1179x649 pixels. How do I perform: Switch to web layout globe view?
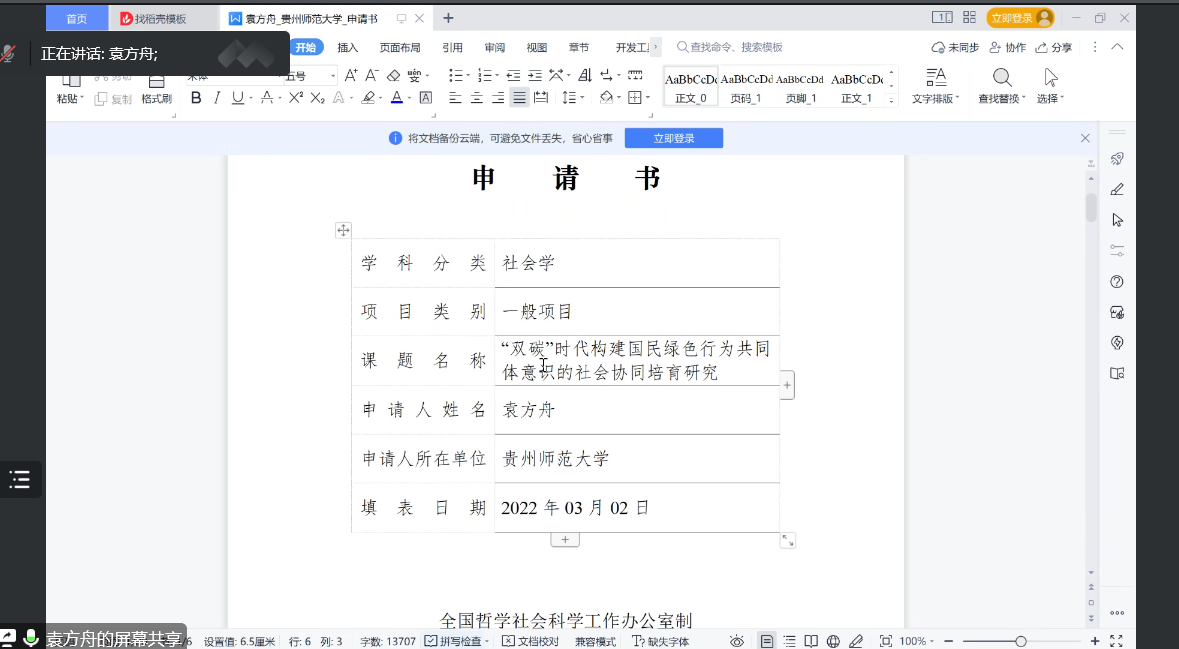(833, 641)
